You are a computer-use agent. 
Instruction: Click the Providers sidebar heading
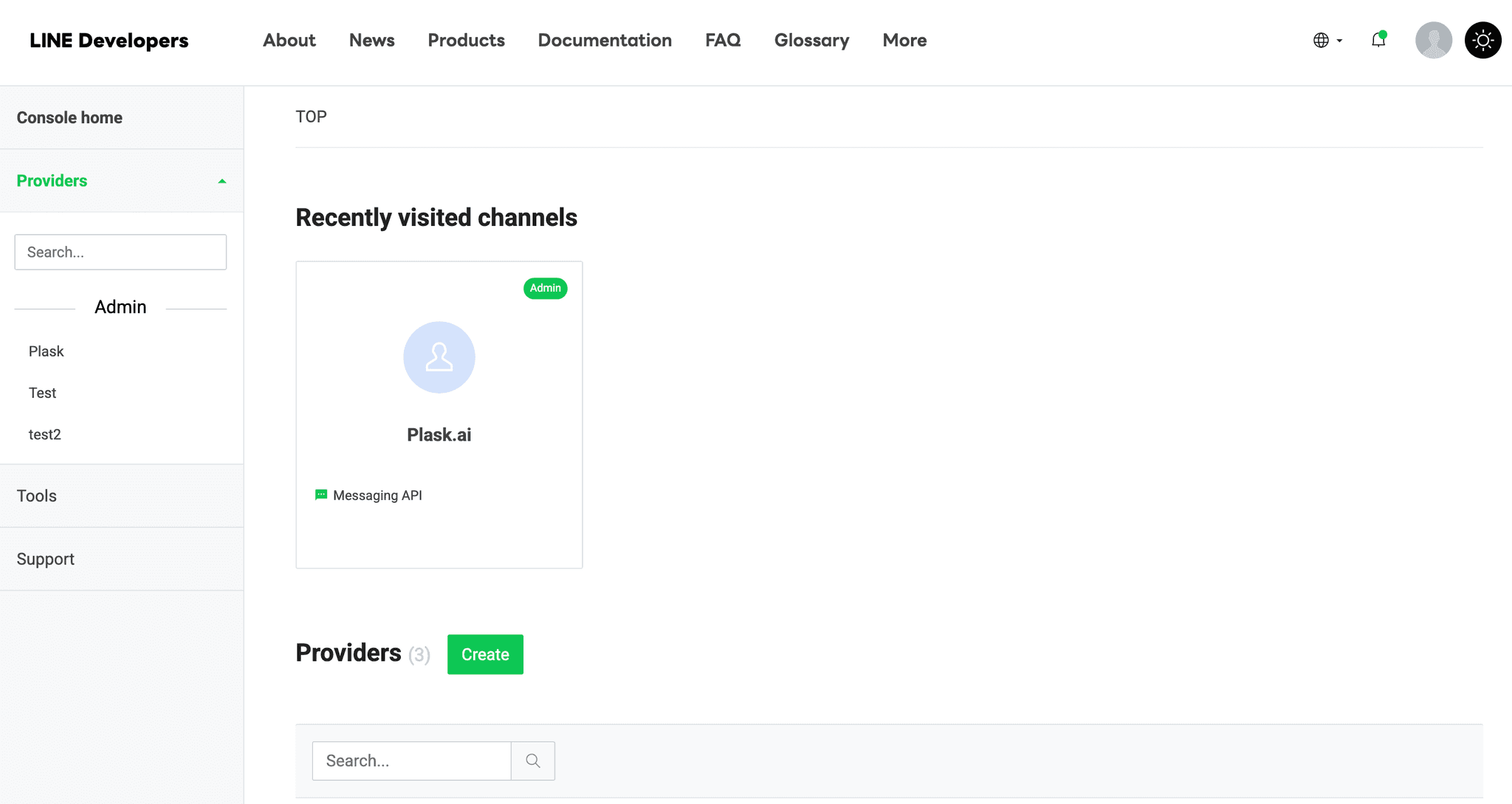[52, 181]
